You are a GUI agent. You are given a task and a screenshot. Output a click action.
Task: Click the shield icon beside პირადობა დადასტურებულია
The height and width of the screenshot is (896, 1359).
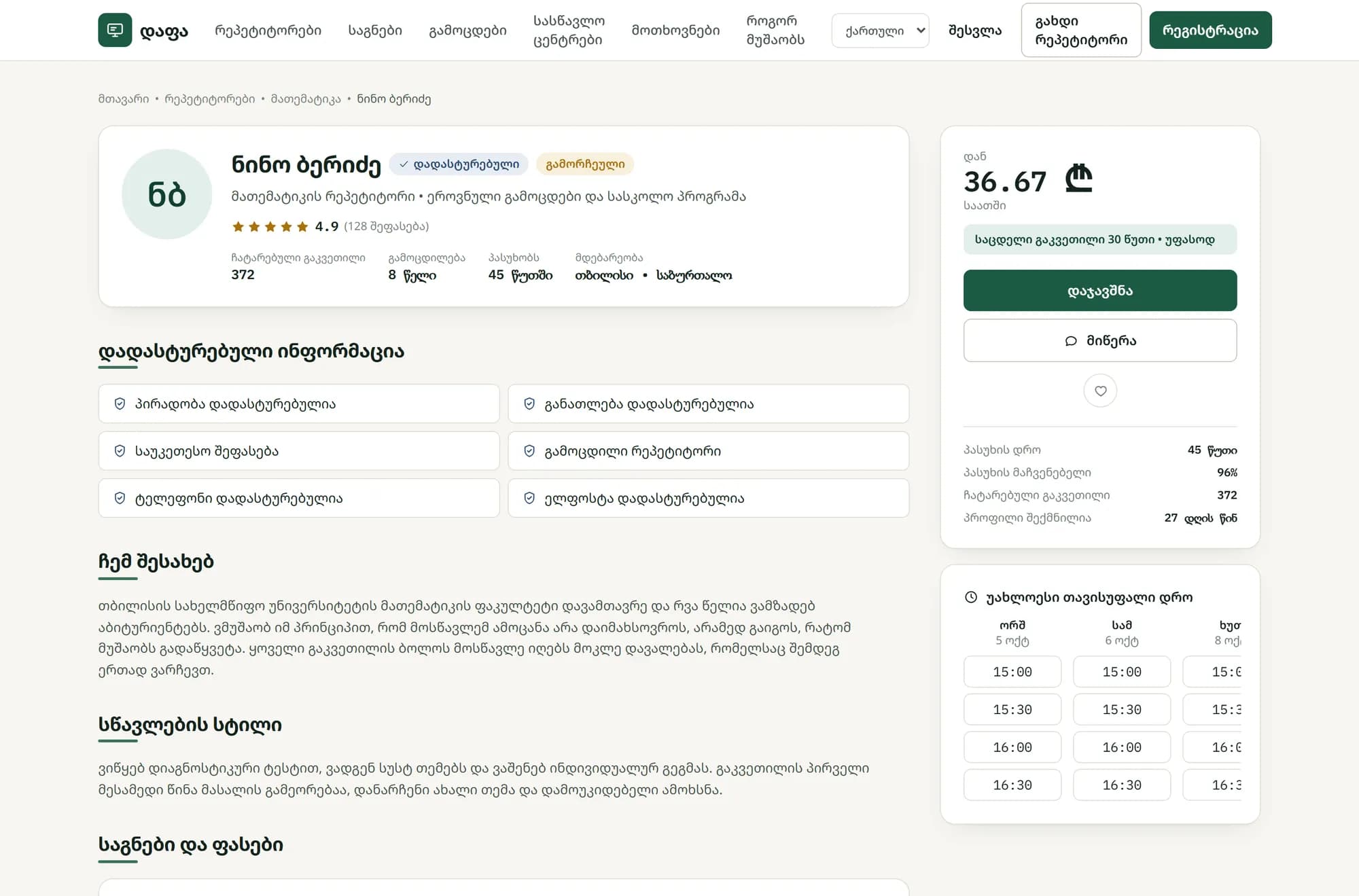[120, 404]
